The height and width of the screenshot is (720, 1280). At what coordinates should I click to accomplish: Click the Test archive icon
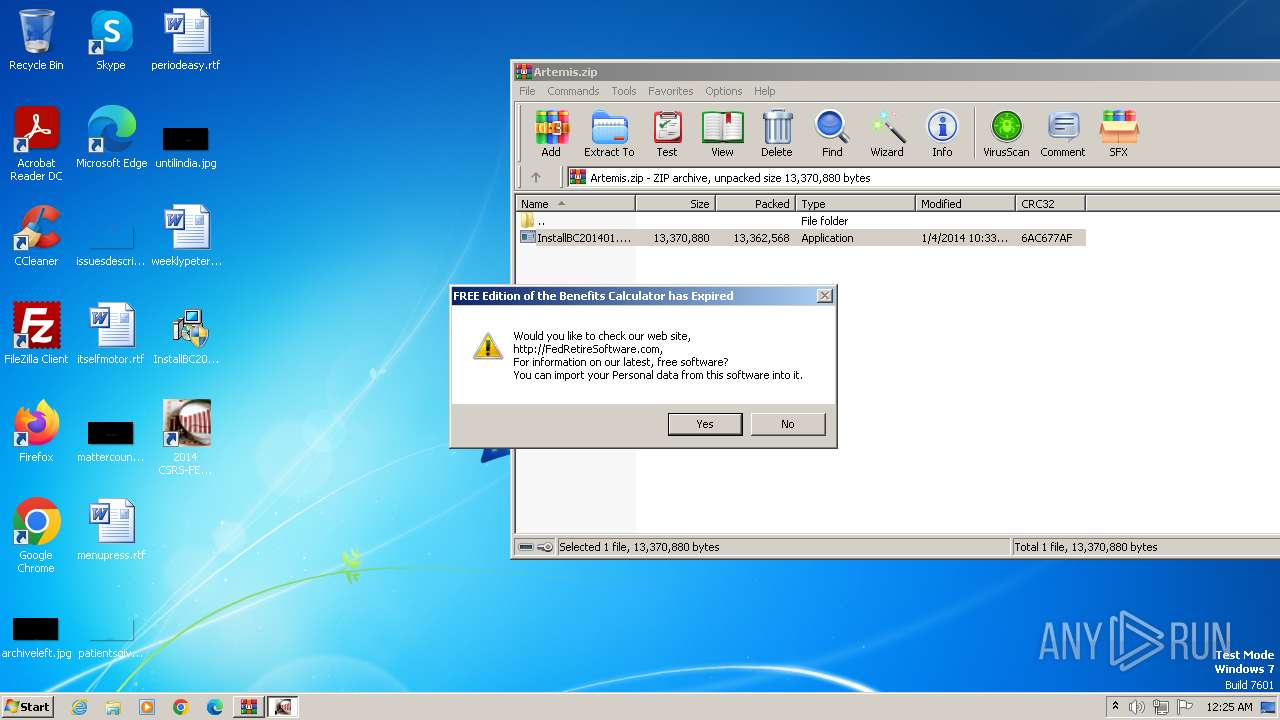(667, 134)
